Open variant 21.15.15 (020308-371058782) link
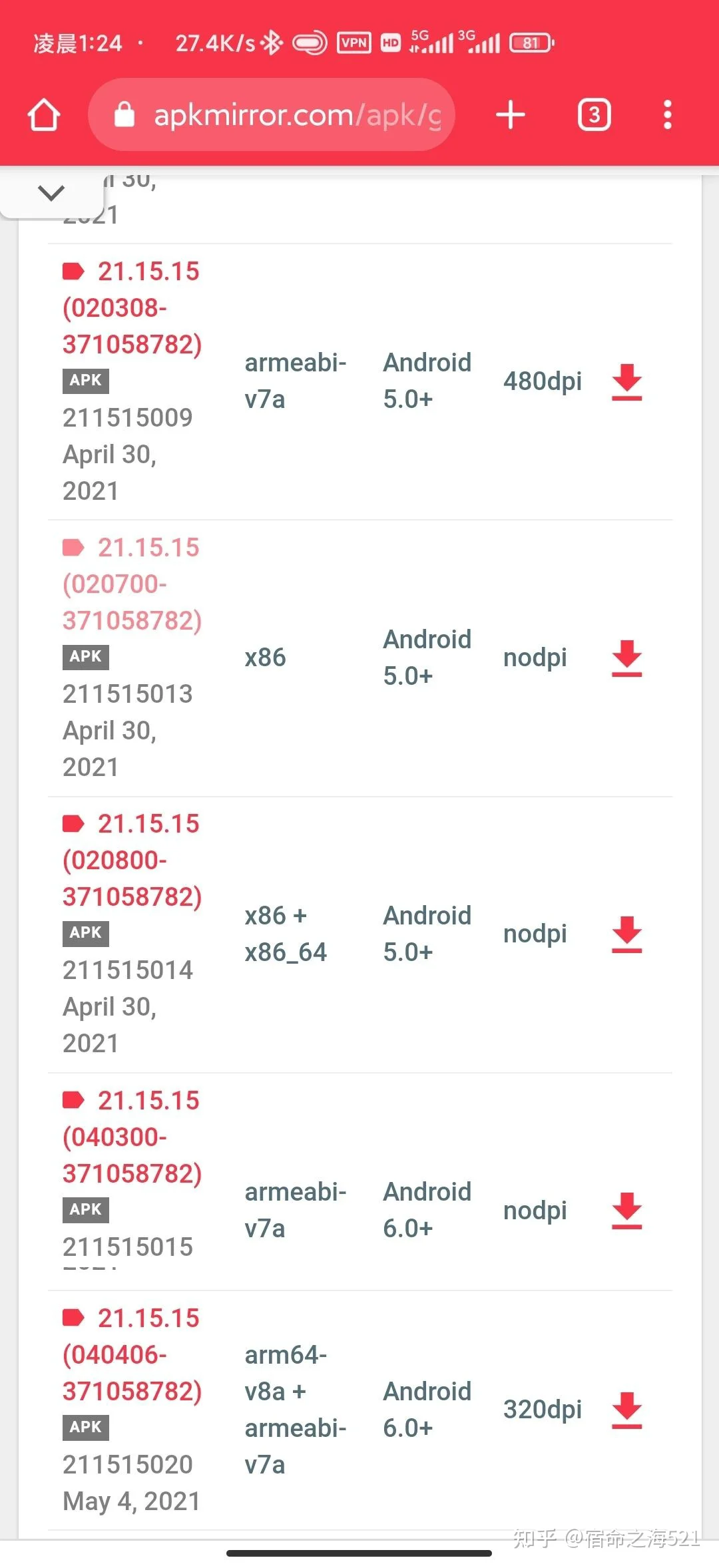This screenshot has width=719, height=1568. pyautogui.click(x=132, y=307)
